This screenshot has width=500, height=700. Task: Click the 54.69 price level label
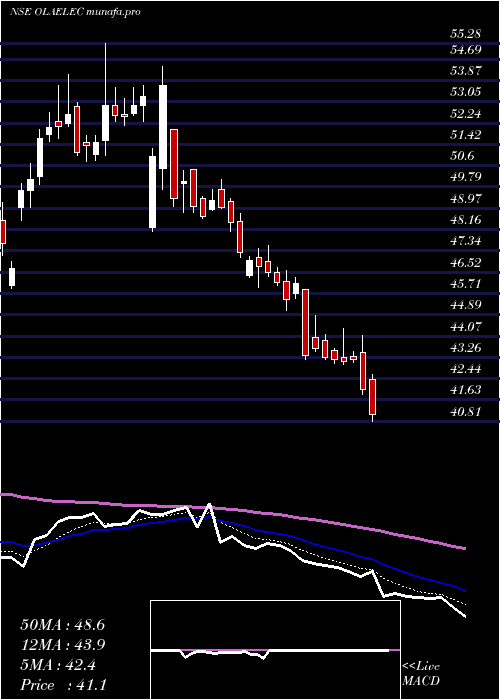coord(466,50)
